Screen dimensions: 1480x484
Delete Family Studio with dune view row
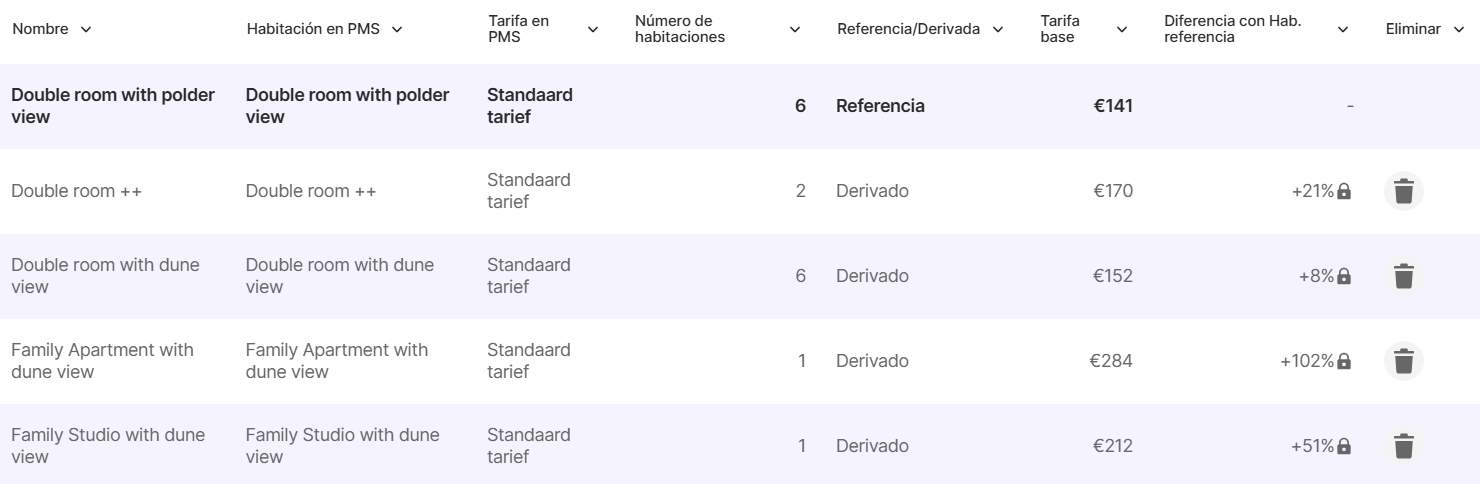1404,446
